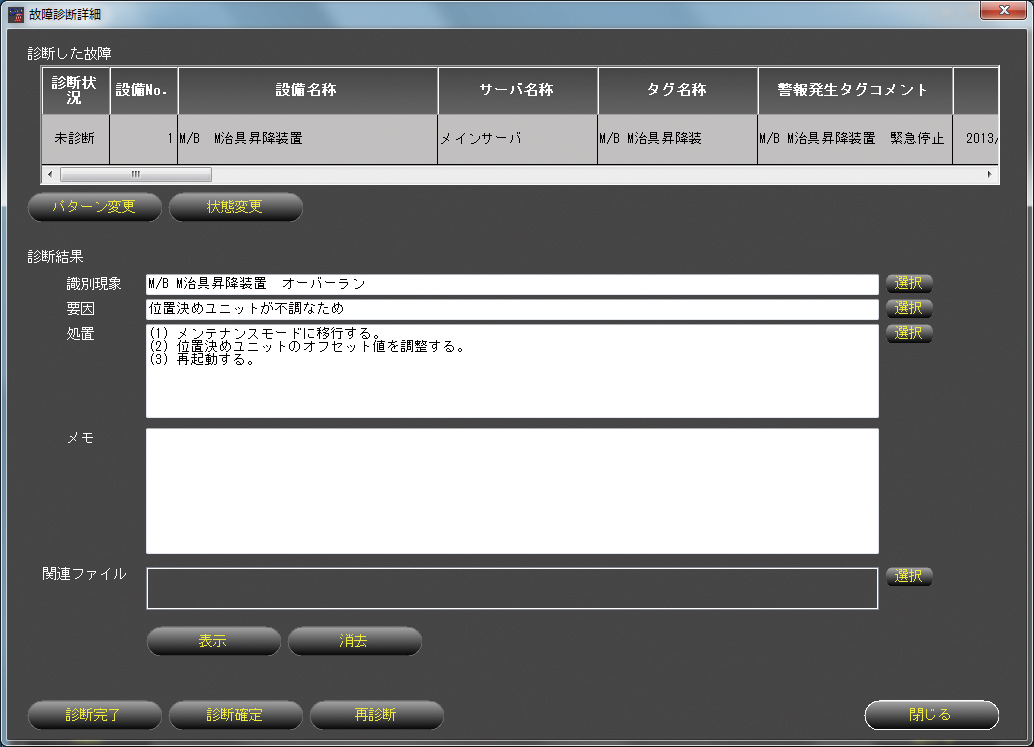Click the 警報発生タグコメント column header

tap(855, 90)
